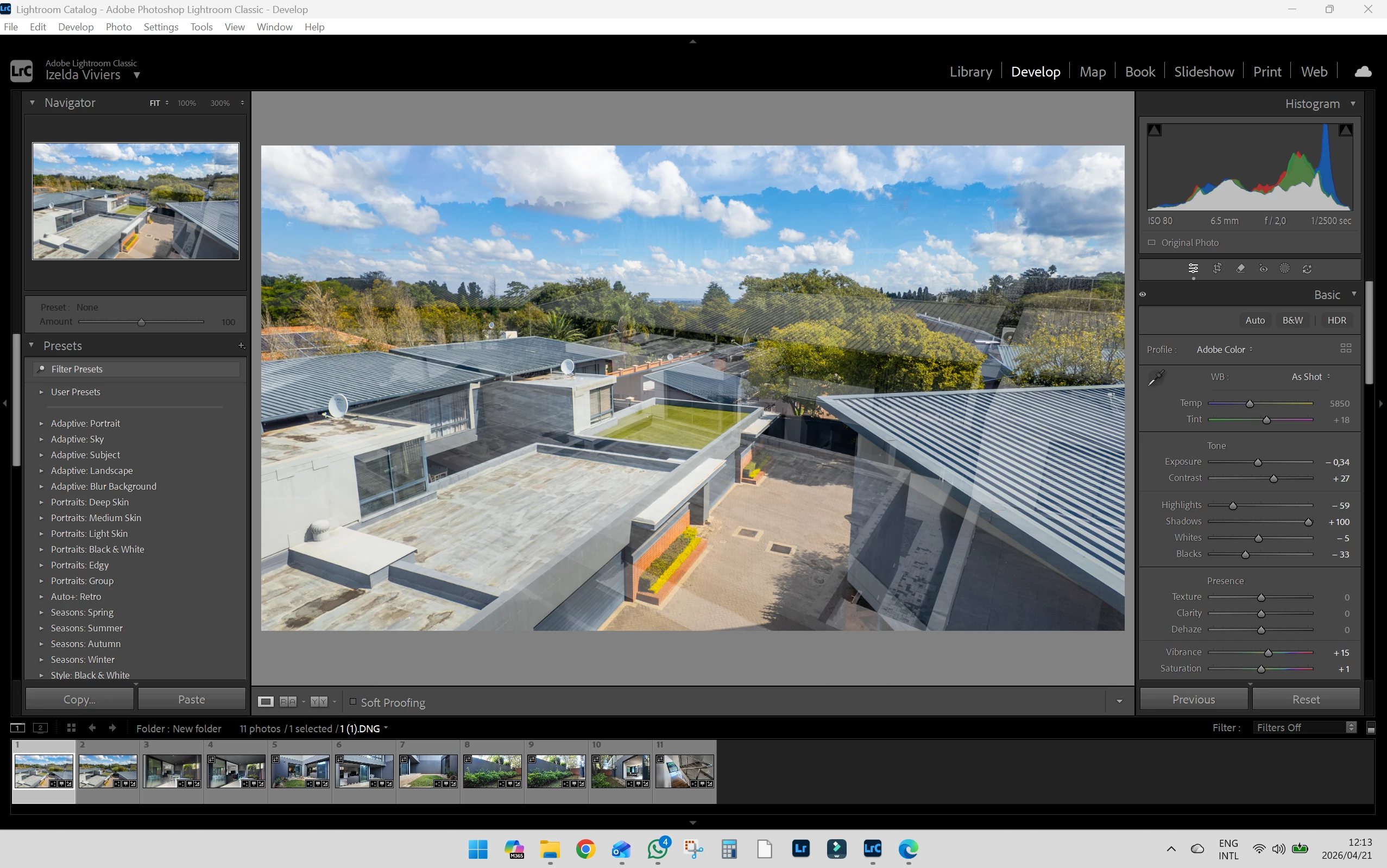Image resolution: width=1387 pixels, height=868 pixels.
Task: Open the Filters Off dropdown
Action: tap(1305, 727)
